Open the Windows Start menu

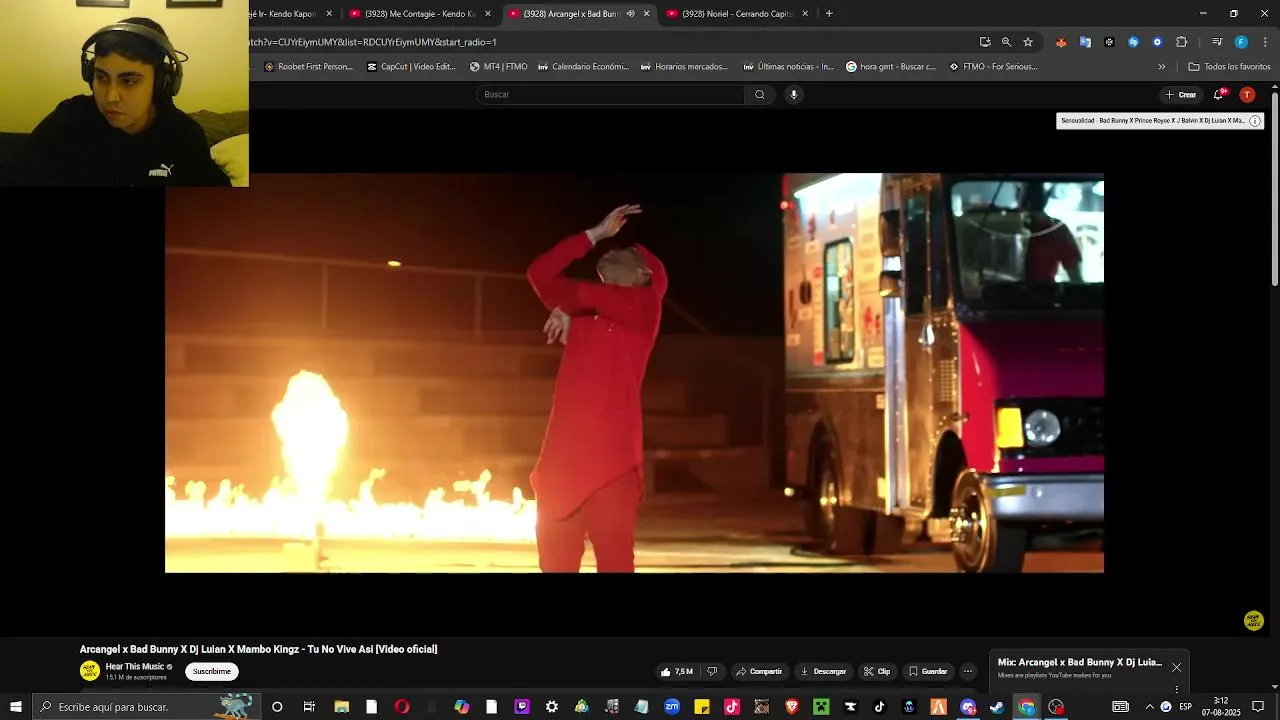click(x=16, y=707)
